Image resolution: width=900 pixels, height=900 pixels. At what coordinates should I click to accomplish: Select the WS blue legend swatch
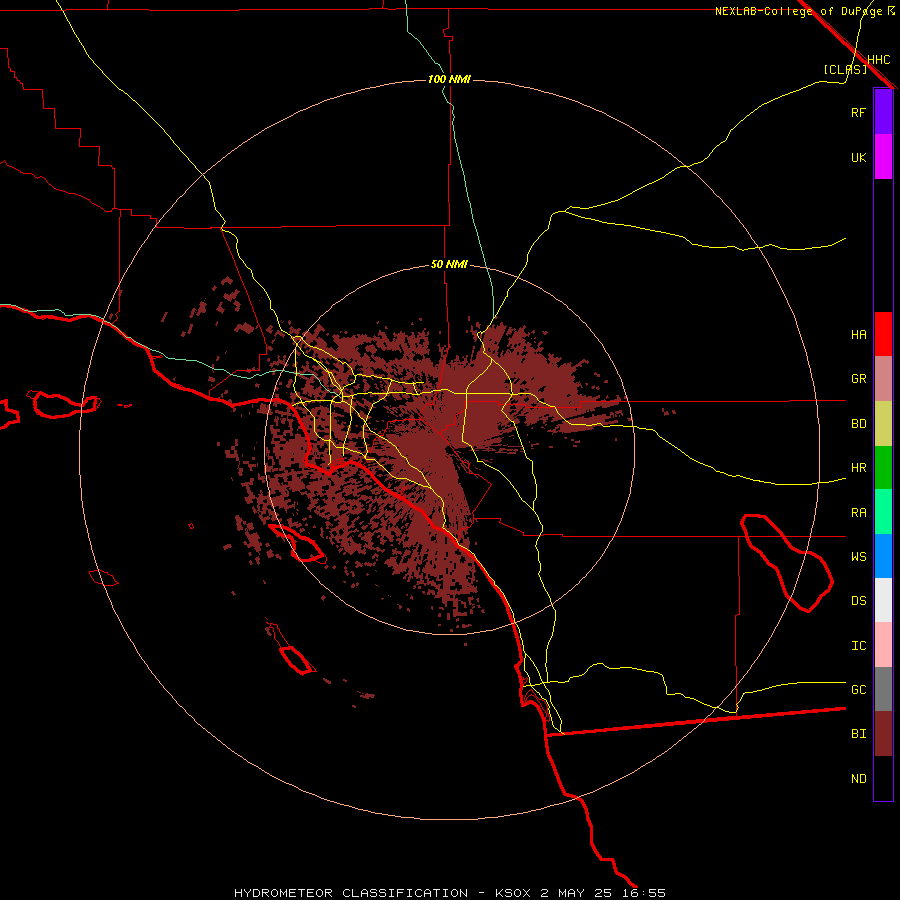(x=883, y=556)
